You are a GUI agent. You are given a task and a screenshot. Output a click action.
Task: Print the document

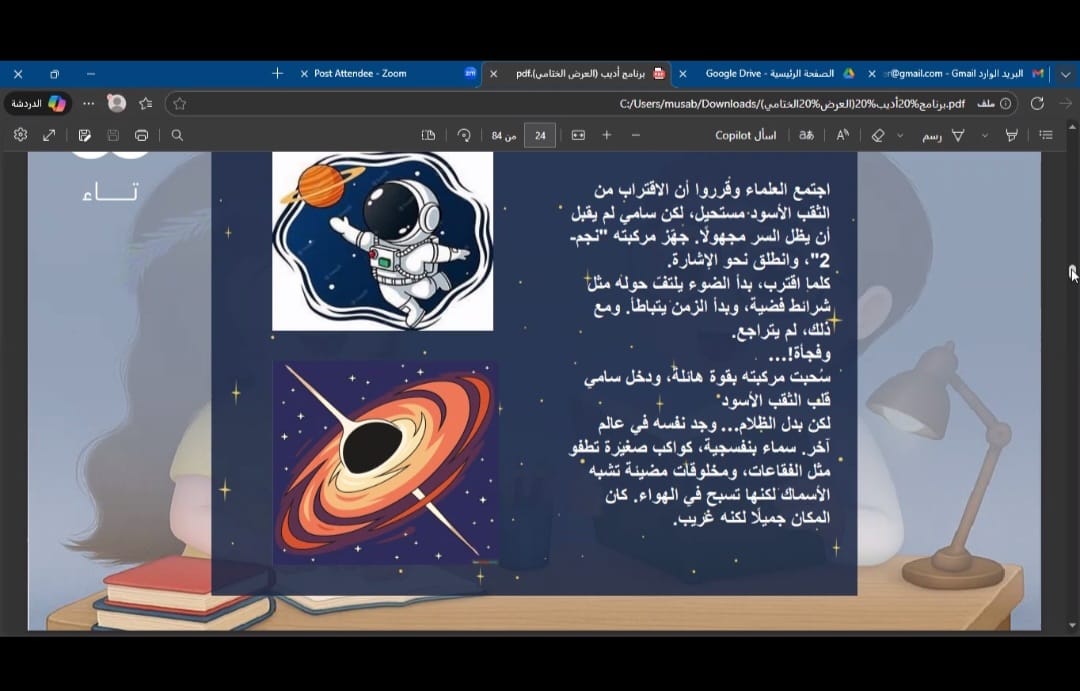point(143,135)
